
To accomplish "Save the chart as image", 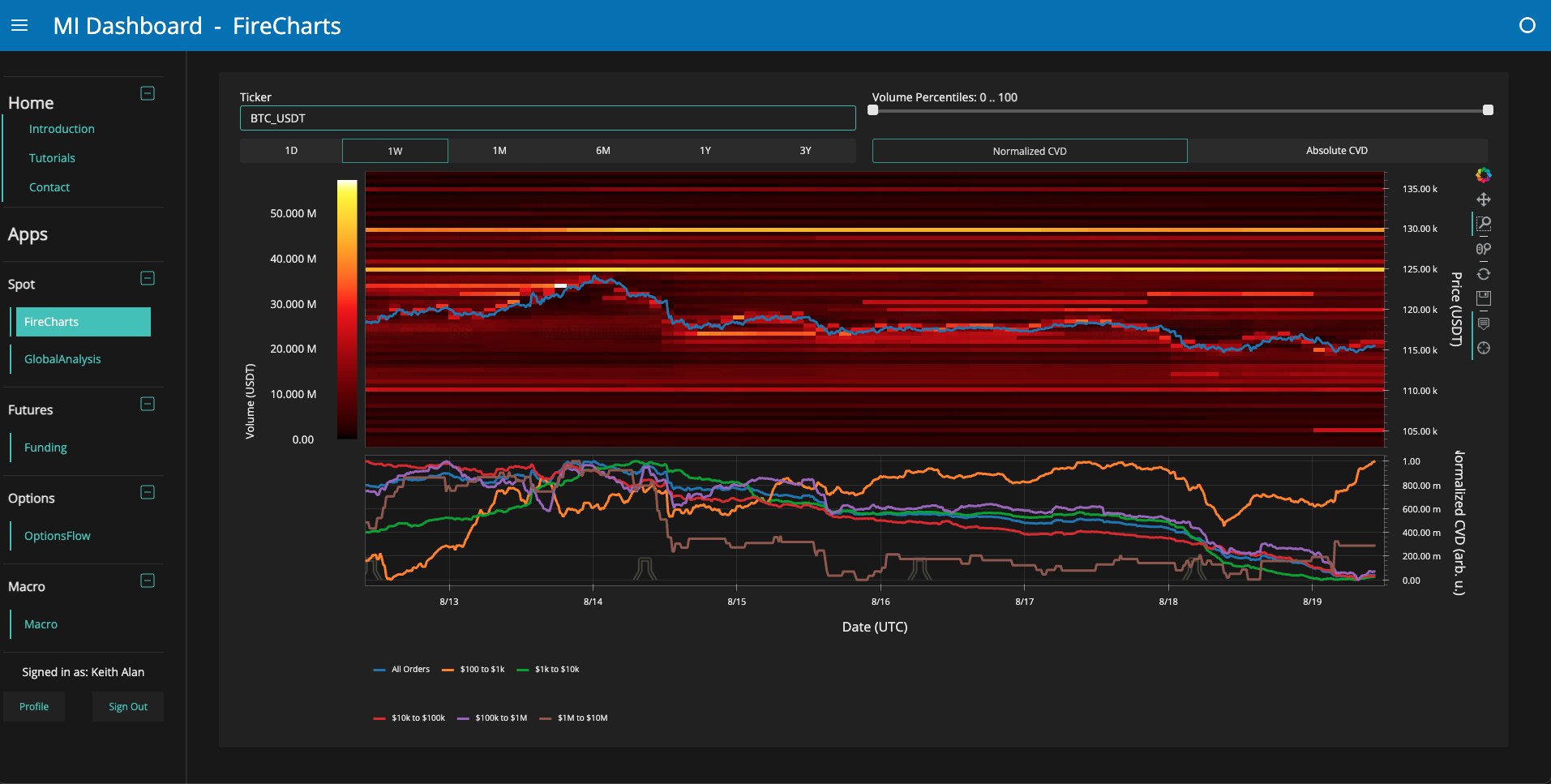I will (1483, 298).
